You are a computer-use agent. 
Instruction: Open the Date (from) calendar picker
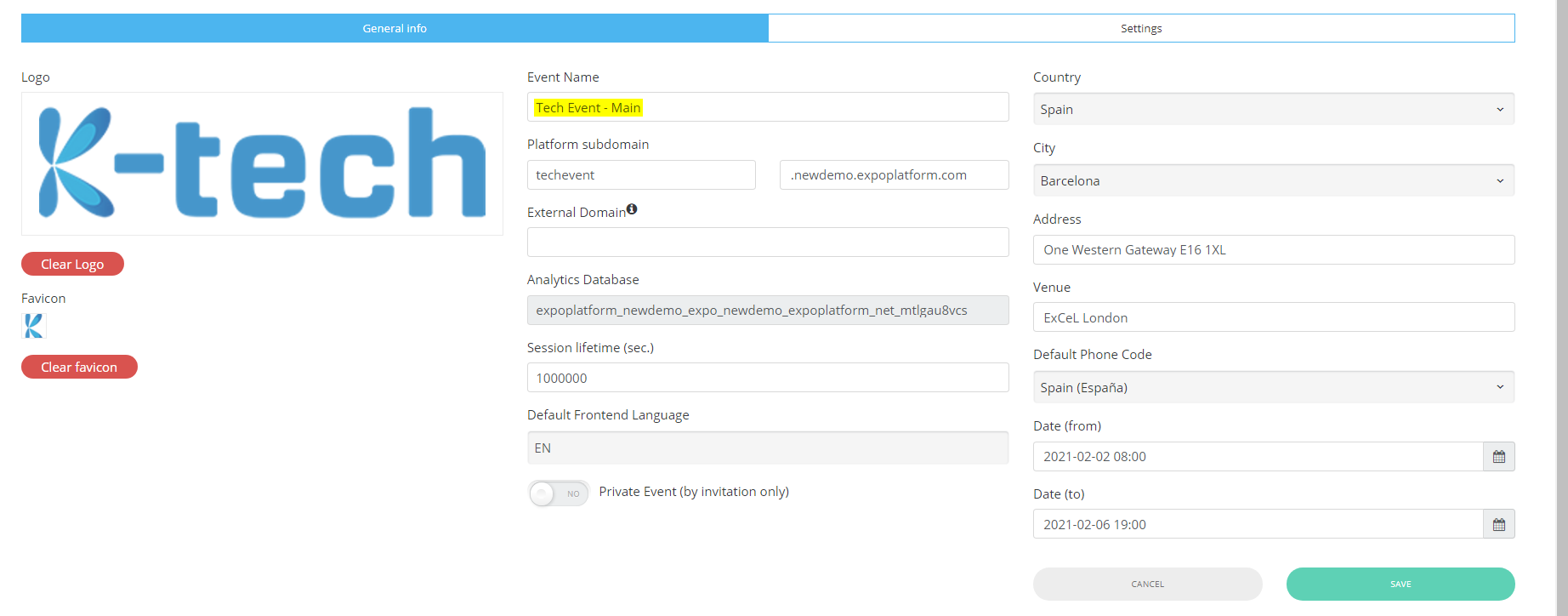point(1498,457)
